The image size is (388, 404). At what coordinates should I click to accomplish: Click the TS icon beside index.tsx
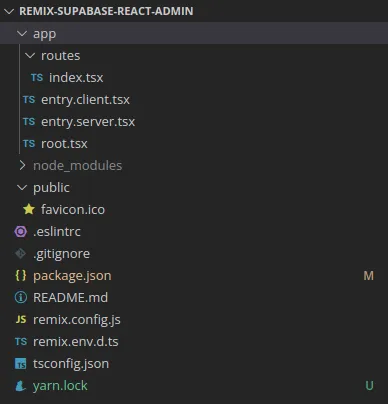(x=37, y=78)
